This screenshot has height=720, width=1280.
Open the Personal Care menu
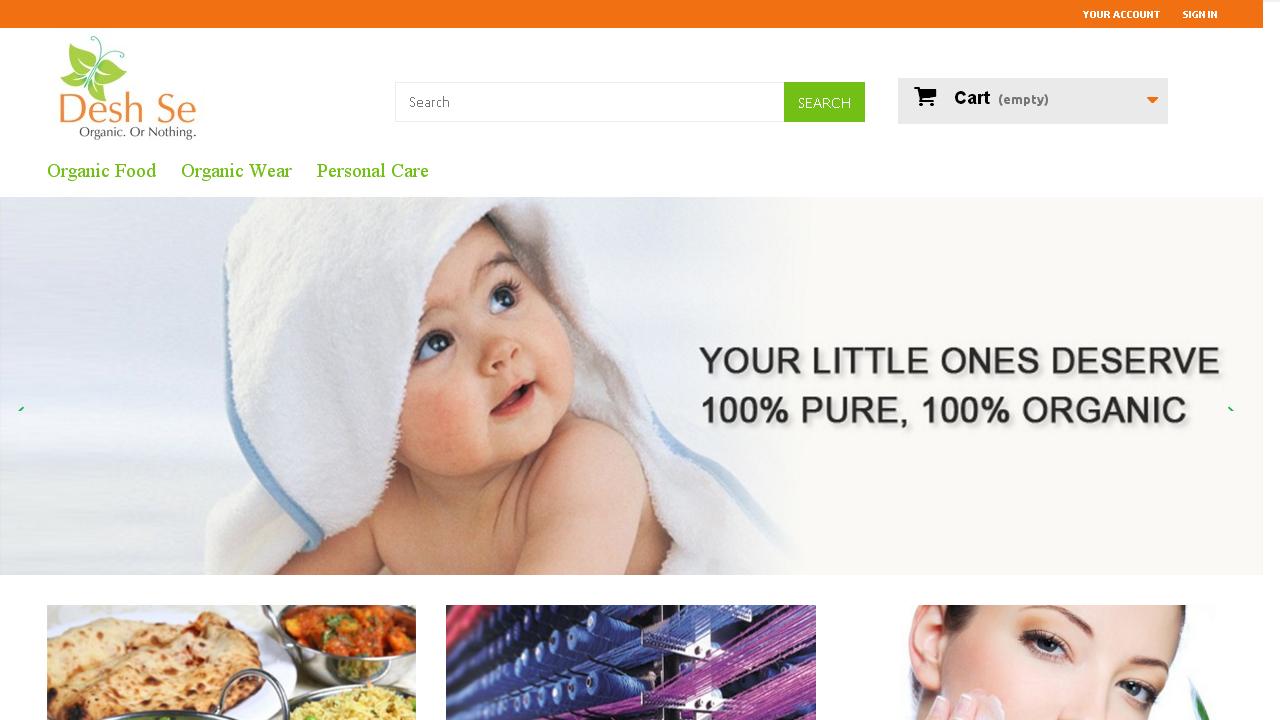point(372,171)
